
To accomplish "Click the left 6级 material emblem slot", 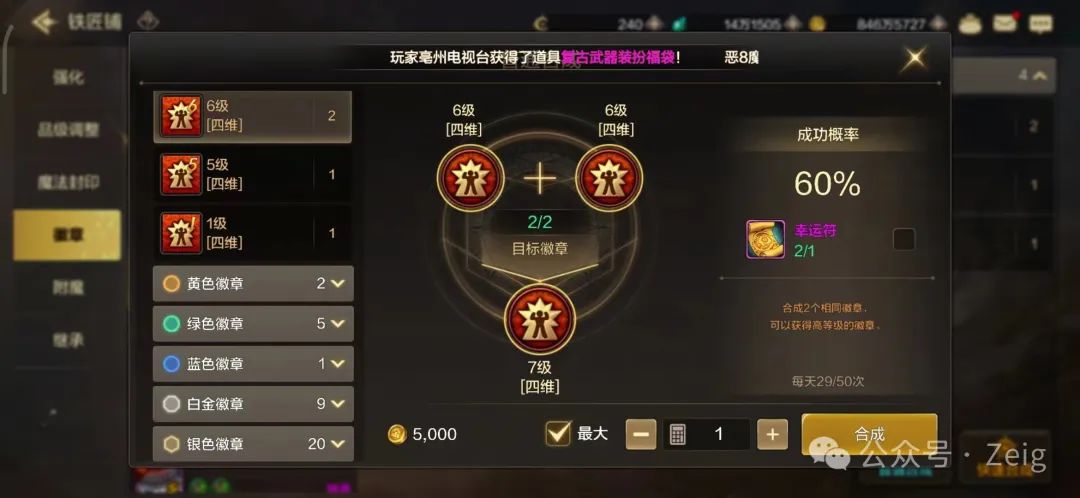I will point(471,179).
